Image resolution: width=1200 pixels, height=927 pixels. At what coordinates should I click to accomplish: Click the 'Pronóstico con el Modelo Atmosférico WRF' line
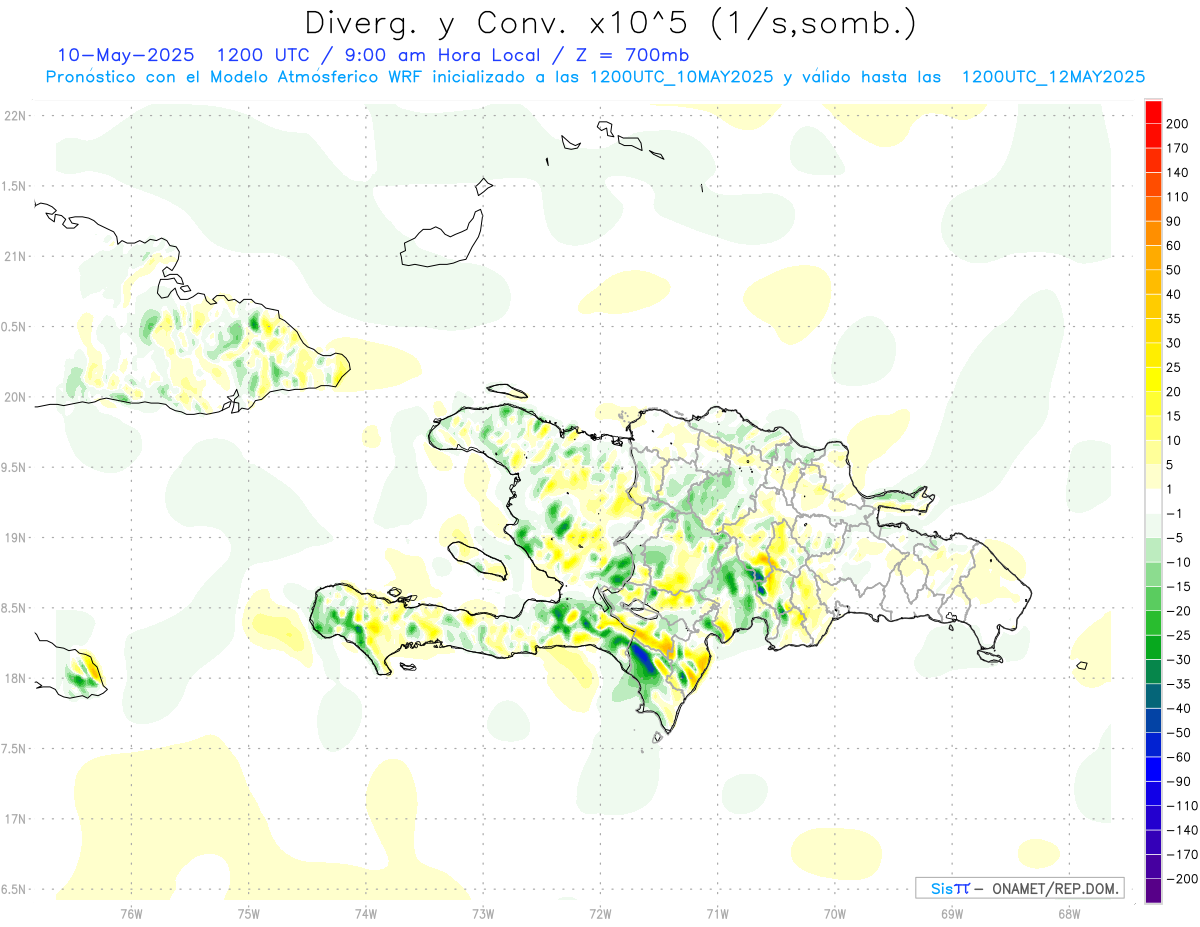[x=235, y=77]
